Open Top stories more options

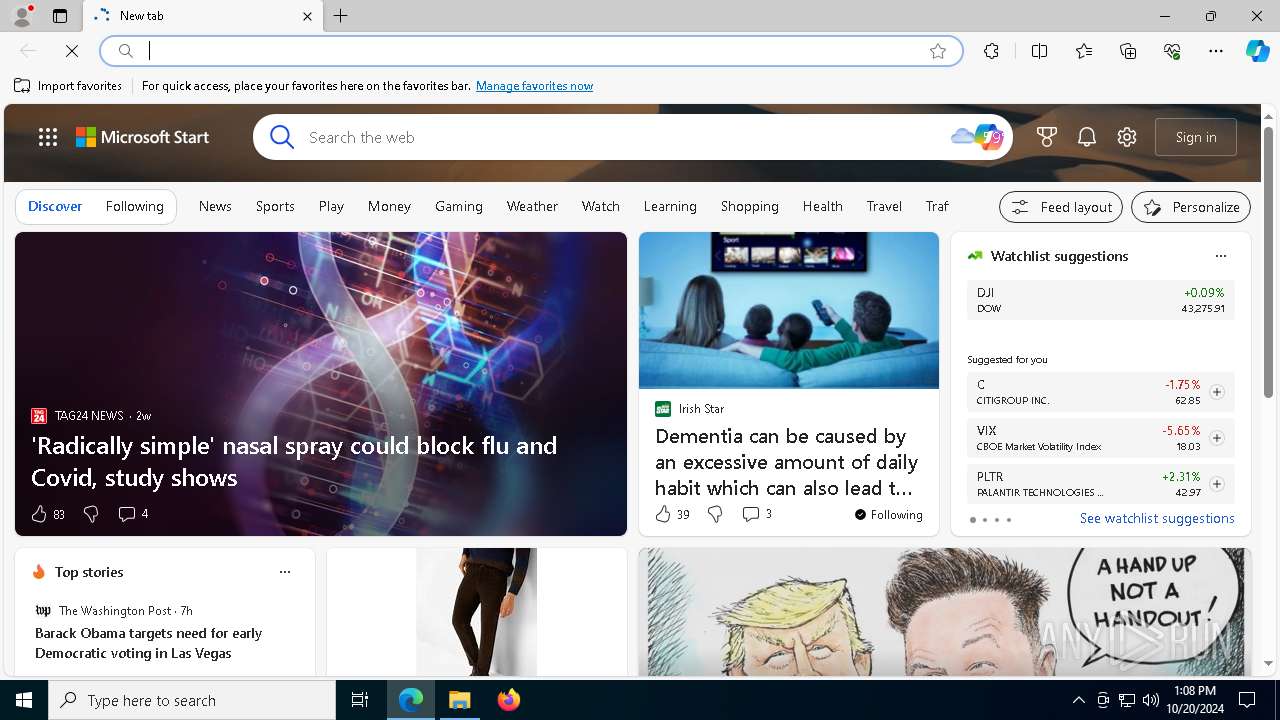(285, 572)
